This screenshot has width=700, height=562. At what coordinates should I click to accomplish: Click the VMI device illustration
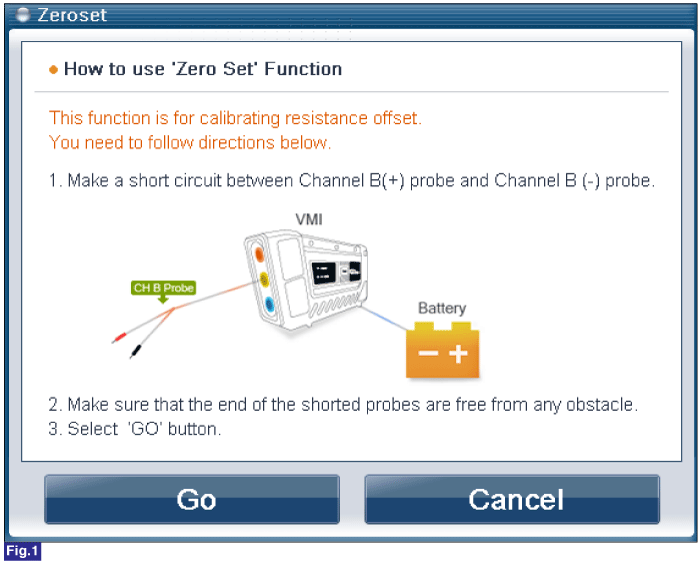click(306, 280)
